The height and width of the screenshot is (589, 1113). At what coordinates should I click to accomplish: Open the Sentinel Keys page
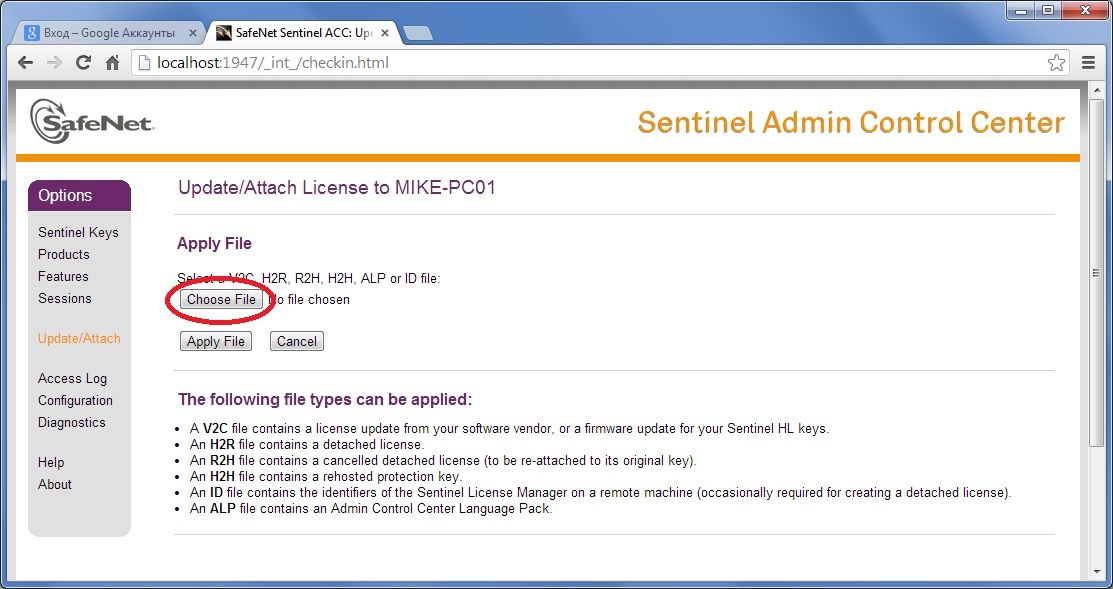(x=78, y=232)
